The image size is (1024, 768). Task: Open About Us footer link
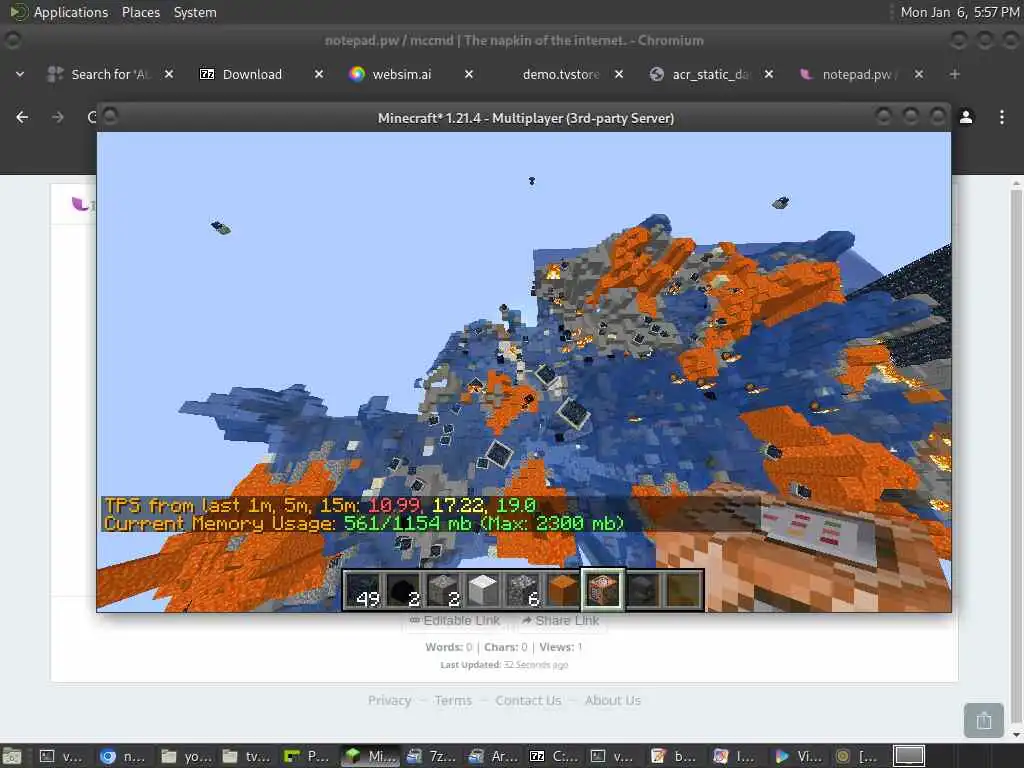[613, 701]
